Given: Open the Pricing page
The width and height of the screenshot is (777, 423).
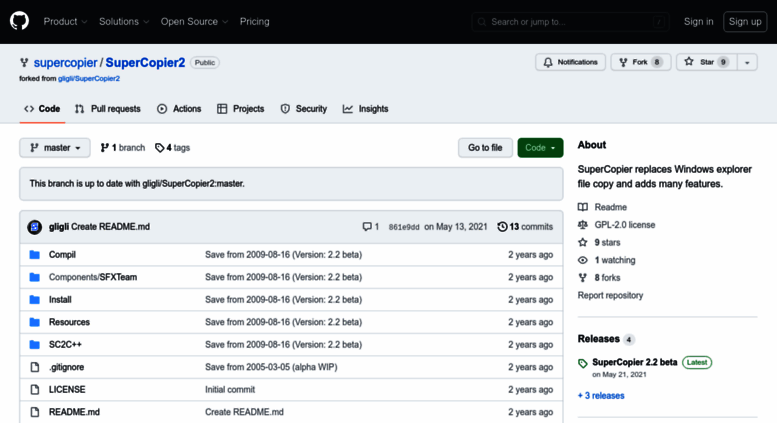Looking at the screenshot, I should [x=255, y=22].
